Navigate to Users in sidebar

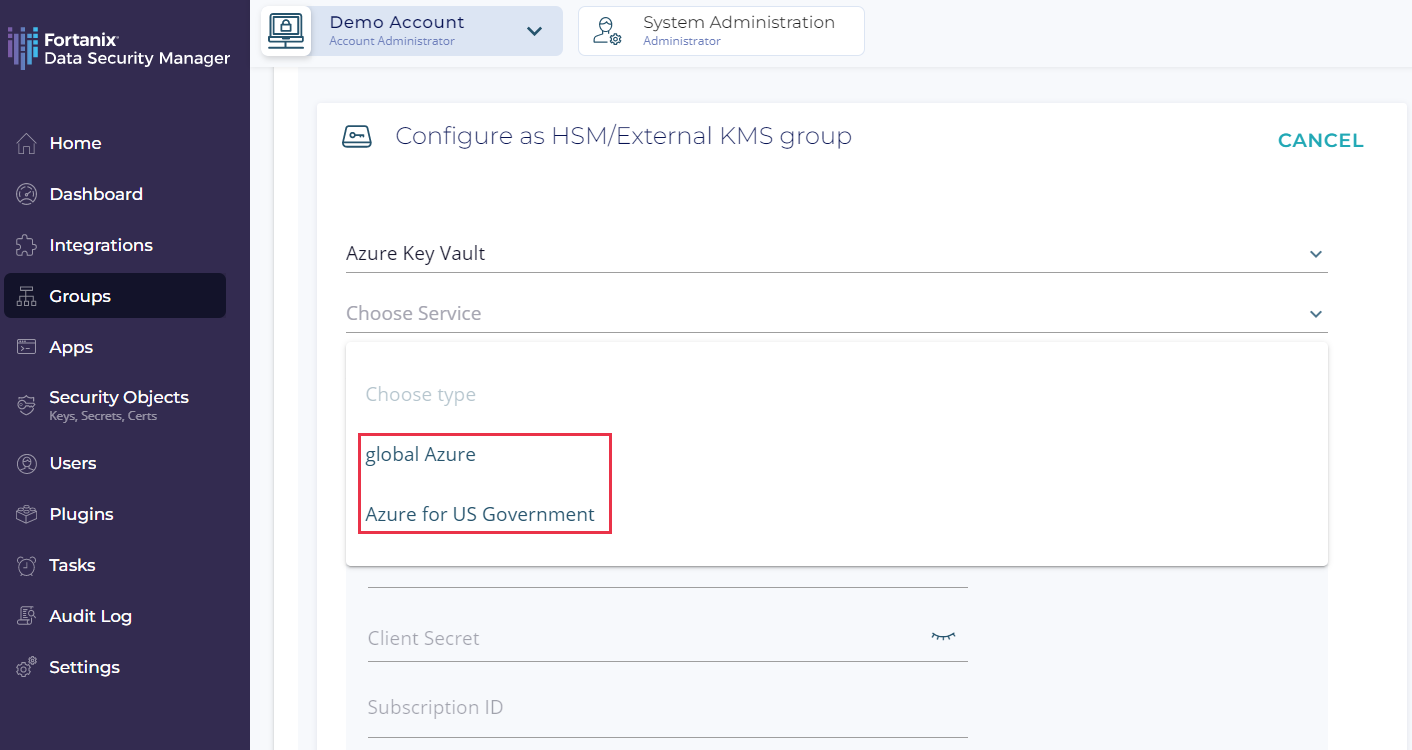73,463
